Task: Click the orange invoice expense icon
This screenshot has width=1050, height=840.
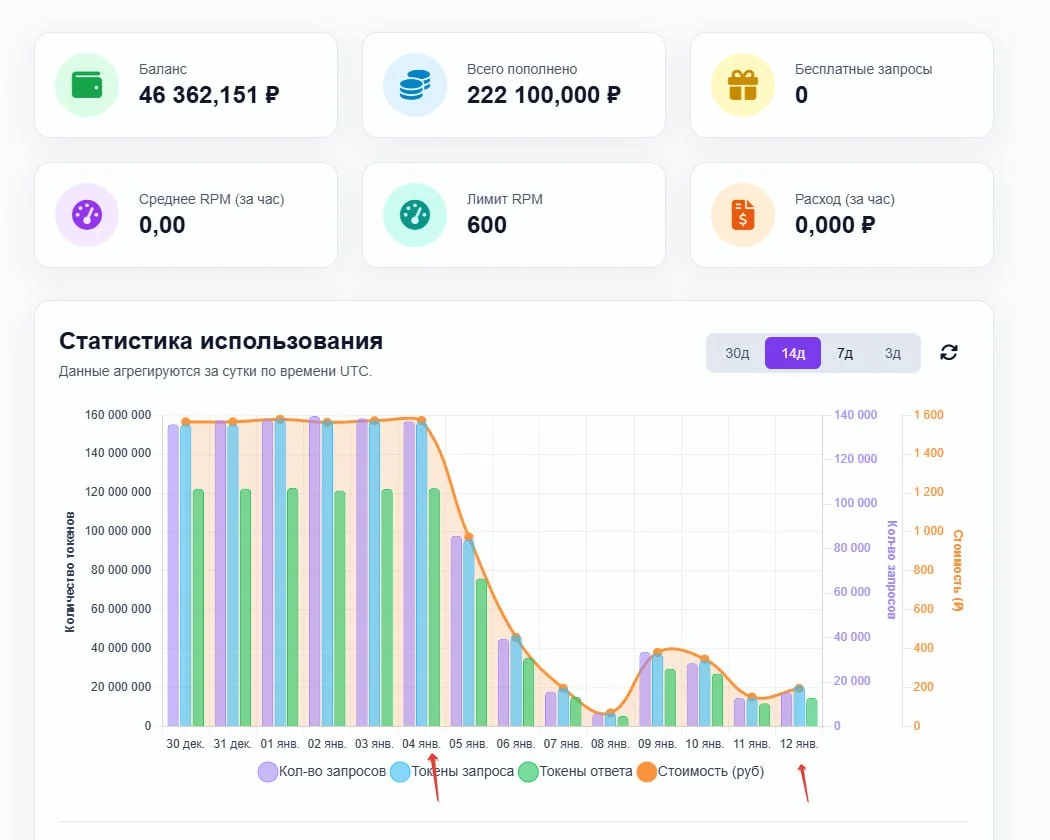Action: click(x=742, y=214)
